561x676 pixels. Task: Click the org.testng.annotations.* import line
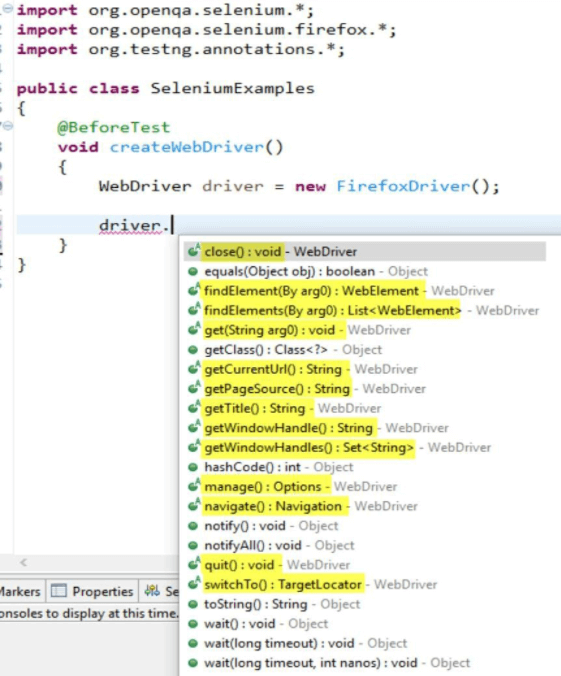tap(181, 49)
